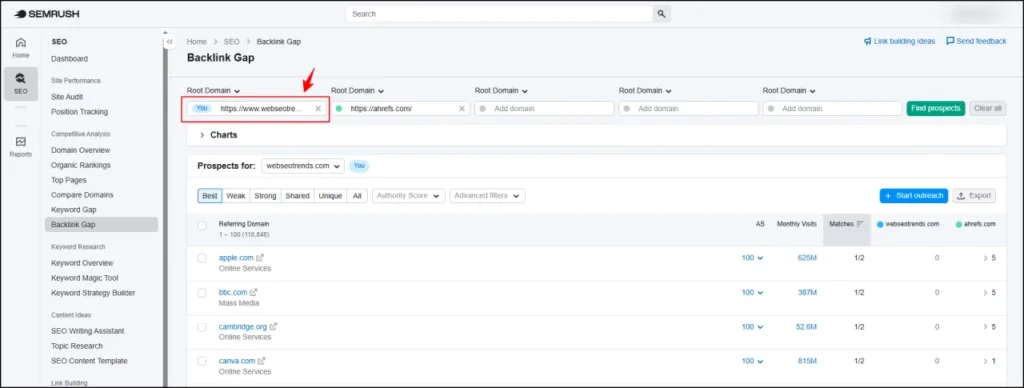Tick the apple.com row checkbox
This screenshot has height=388, width=1024.
pos(202,258)
